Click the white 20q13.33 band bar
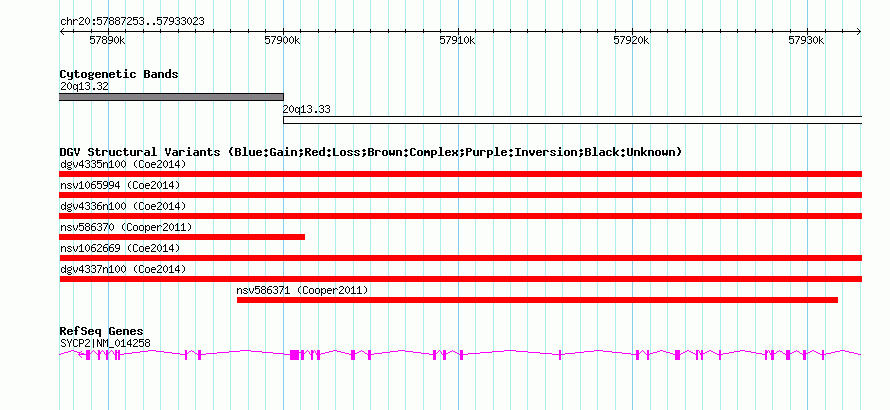Screen dimensions: 890x410 tap(573, 120)
